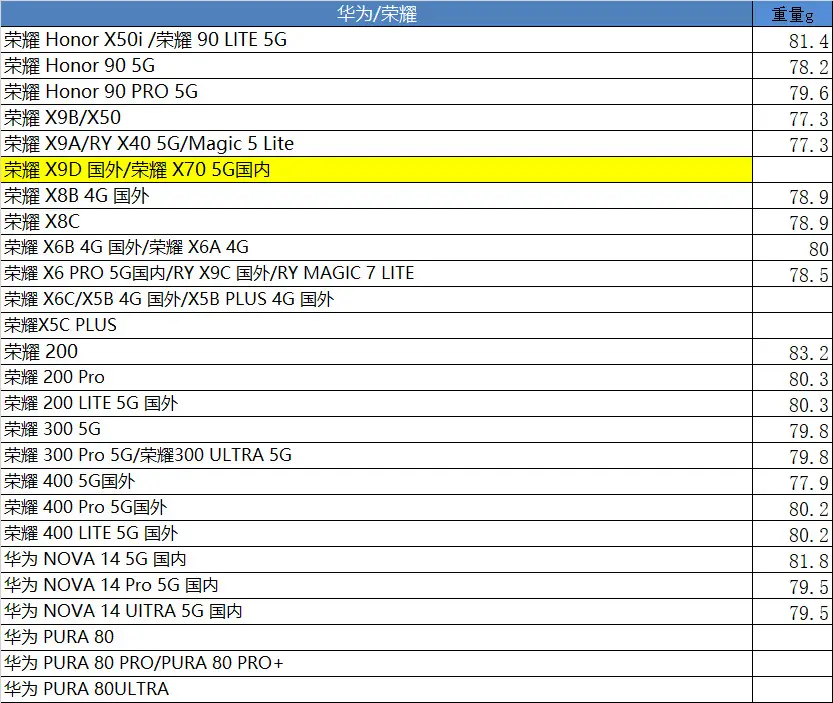Click the 荣耀 X9A/RY X40 5G/Magic 5 Lite cell
The height and width of the screenshot is (703, 833).
pos(377,143)
